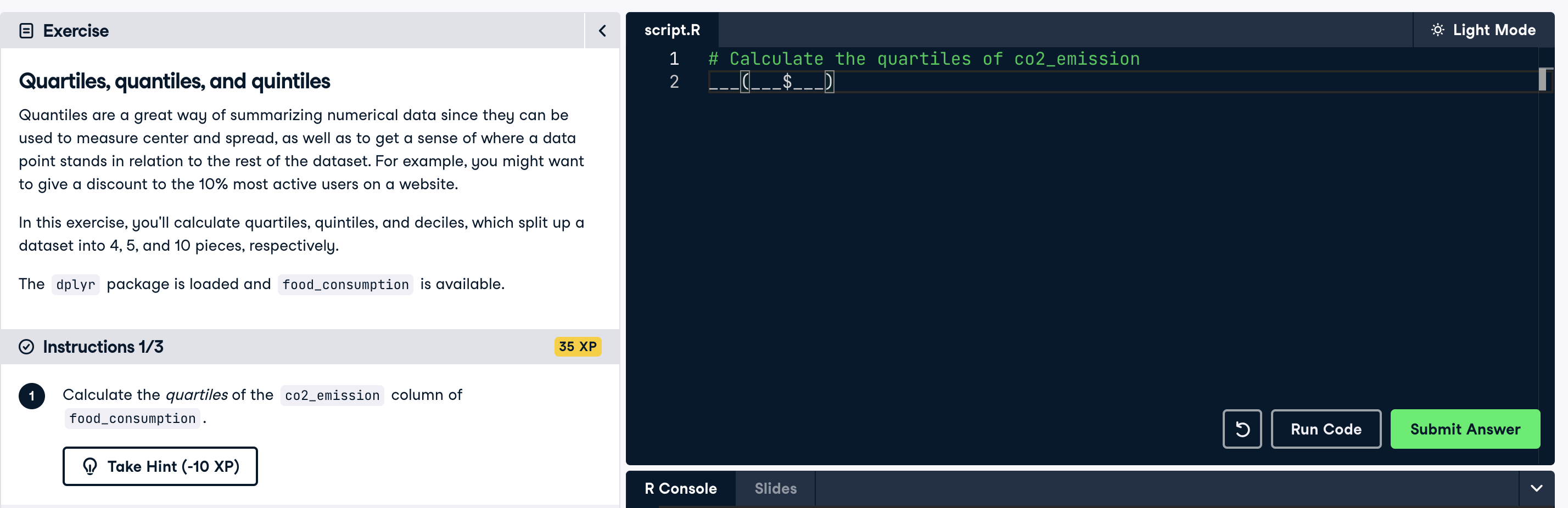Reset code with the circular arrow button
Viewport: 1568px width, 508px height.
point(1242,429)
